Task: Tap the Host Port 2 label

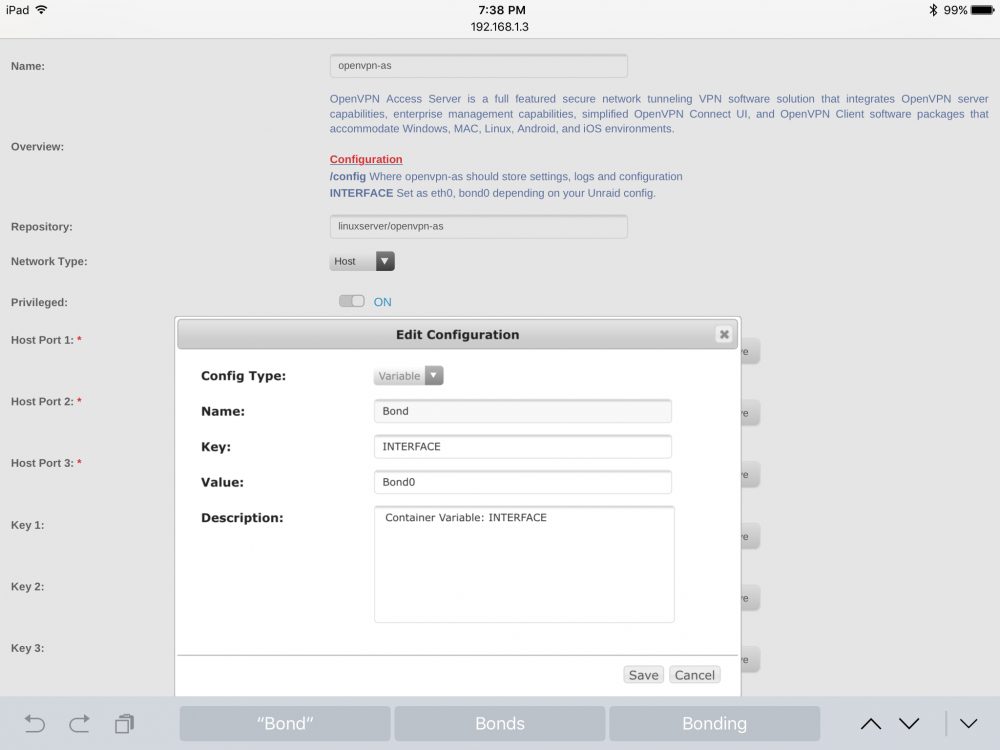Action: pyautogui.click(x=46, y=401)
